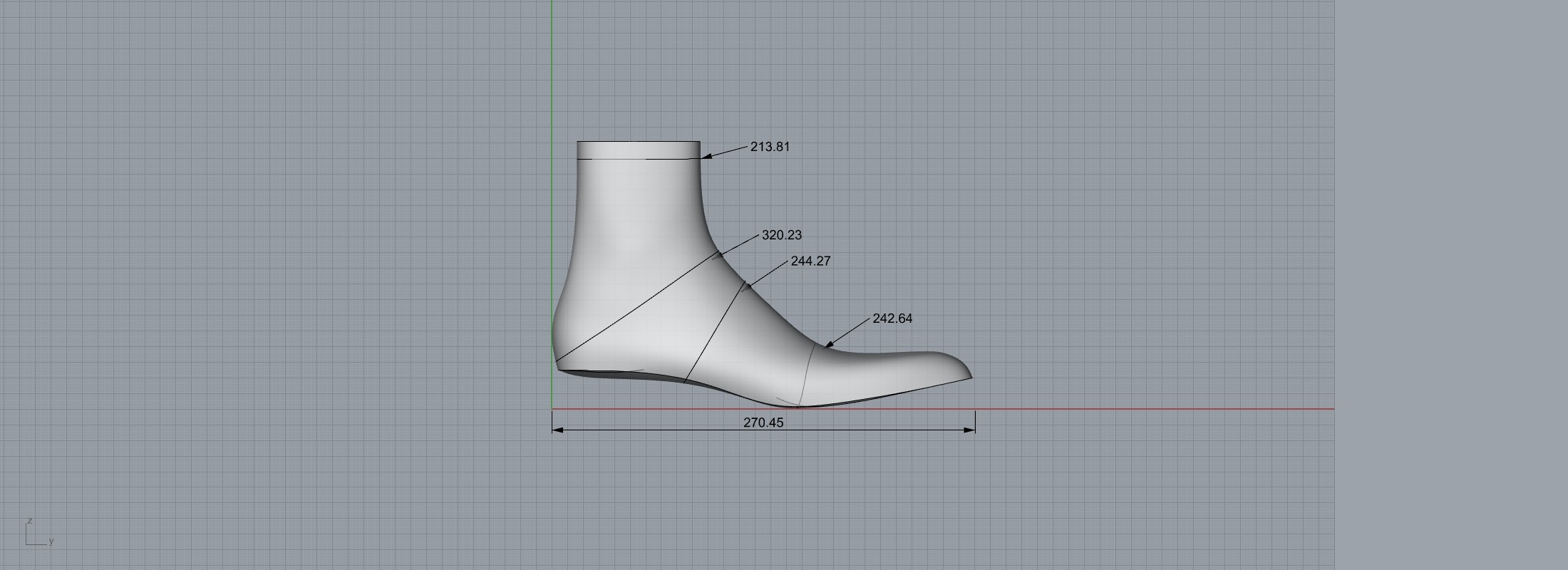Select the instep girth curve near 244.27
The image size is (1568, 570).
pos(713,333)
